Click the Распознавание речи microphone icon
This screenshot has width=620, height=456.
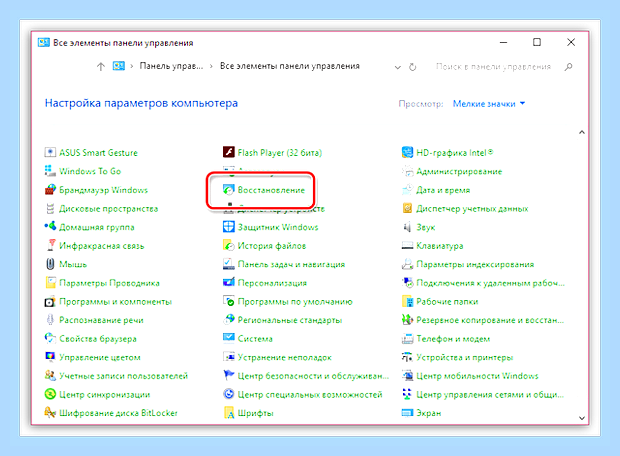(x=50, y=320)
